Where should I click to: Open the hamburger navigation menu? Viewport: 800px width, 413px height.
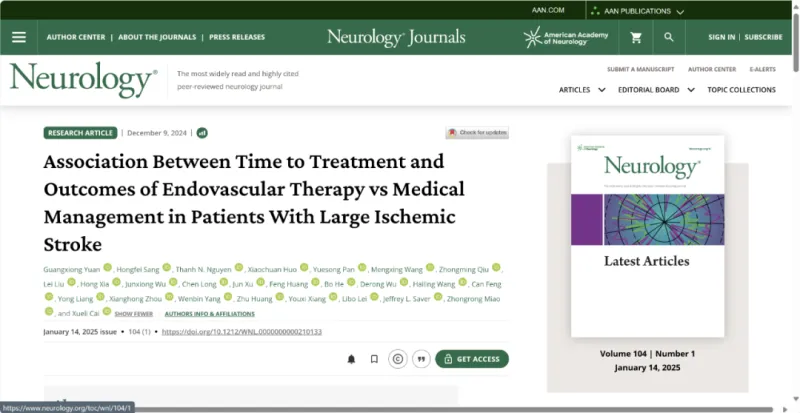(x=19, y=37)
